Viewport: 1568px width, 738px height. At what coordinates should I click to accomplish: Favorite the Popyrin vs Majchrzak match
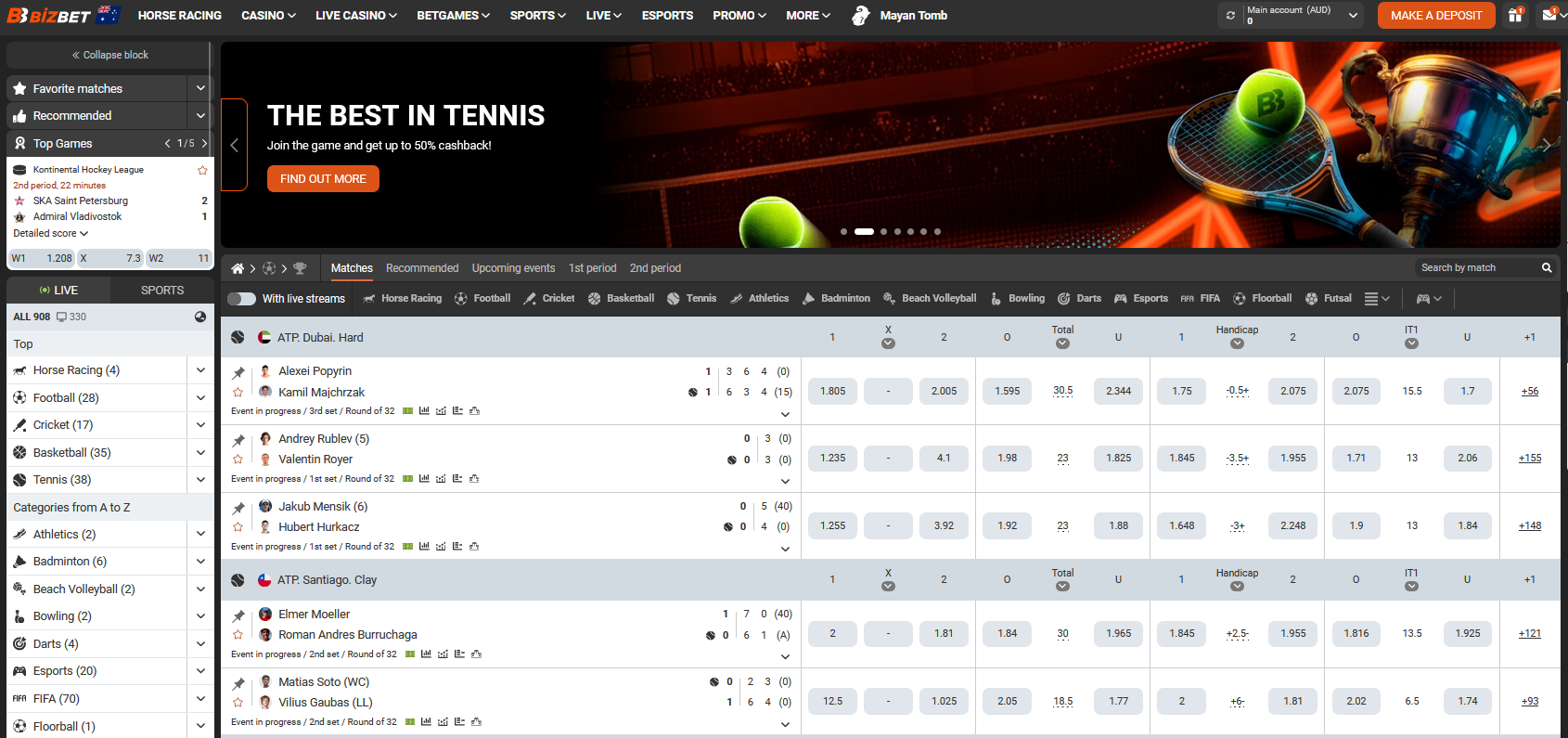pos(238,393)
